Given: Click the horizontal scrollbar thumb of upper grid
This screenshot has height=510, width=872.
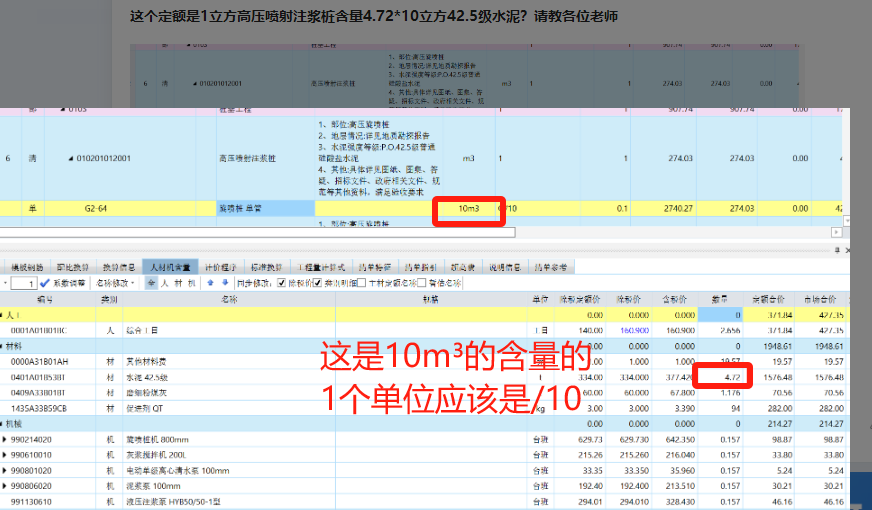Looking at the screenshot, I should click(257, 232).
